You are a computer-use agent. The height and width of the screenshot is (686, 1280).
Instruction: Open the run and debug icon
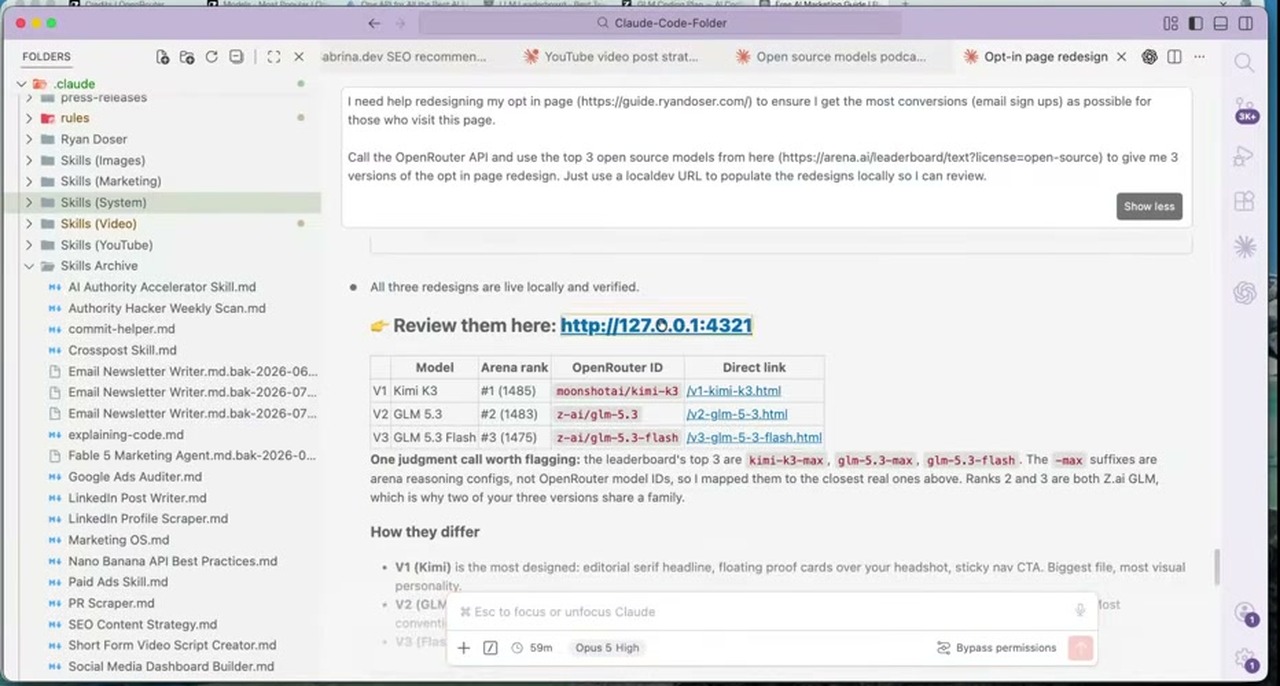point(1245,155)
